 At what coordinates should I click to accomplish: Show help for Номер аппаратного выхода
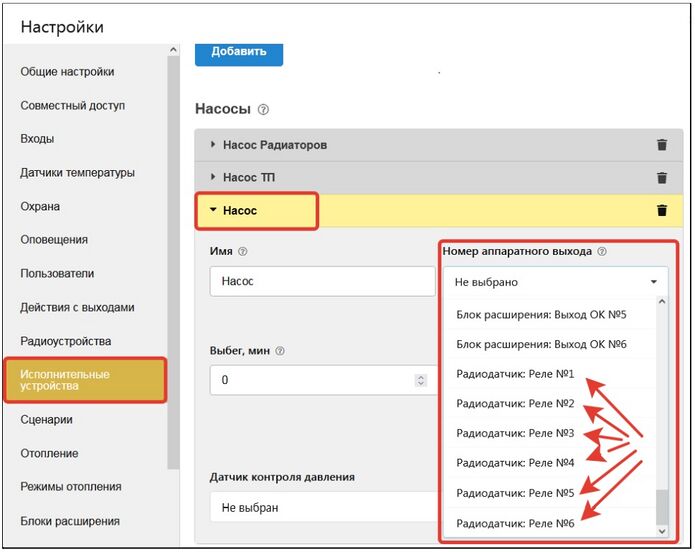602,252
